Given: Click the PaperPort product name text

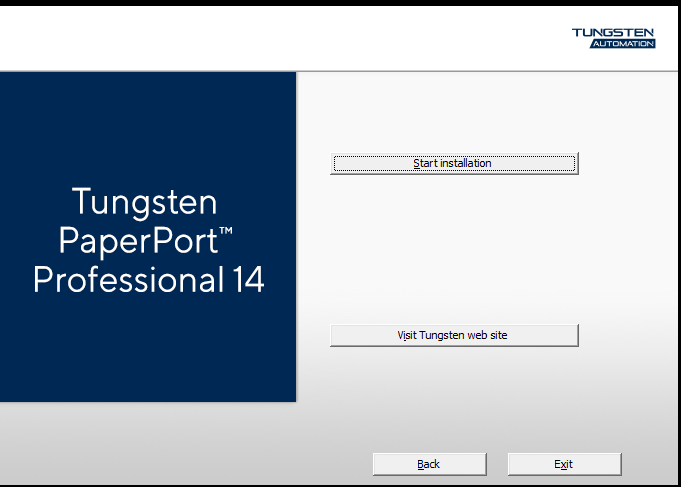Looking at the screenshot, I should click(138, 241).
